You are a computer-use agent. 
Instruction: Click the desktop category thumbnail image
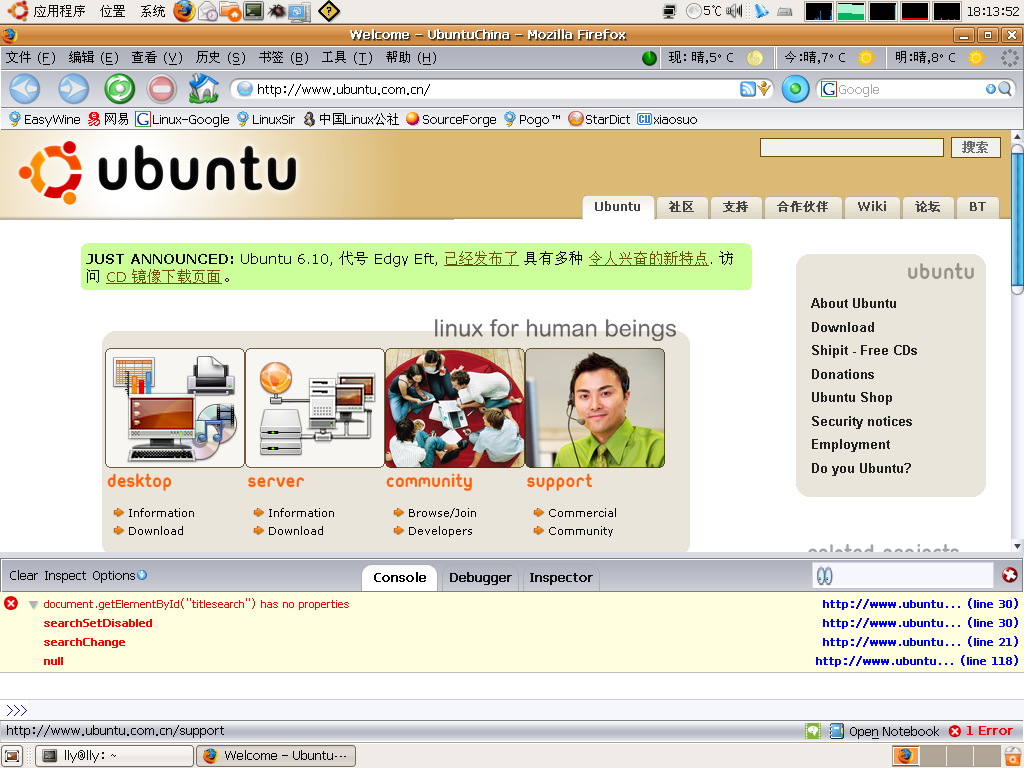point(174,408)
